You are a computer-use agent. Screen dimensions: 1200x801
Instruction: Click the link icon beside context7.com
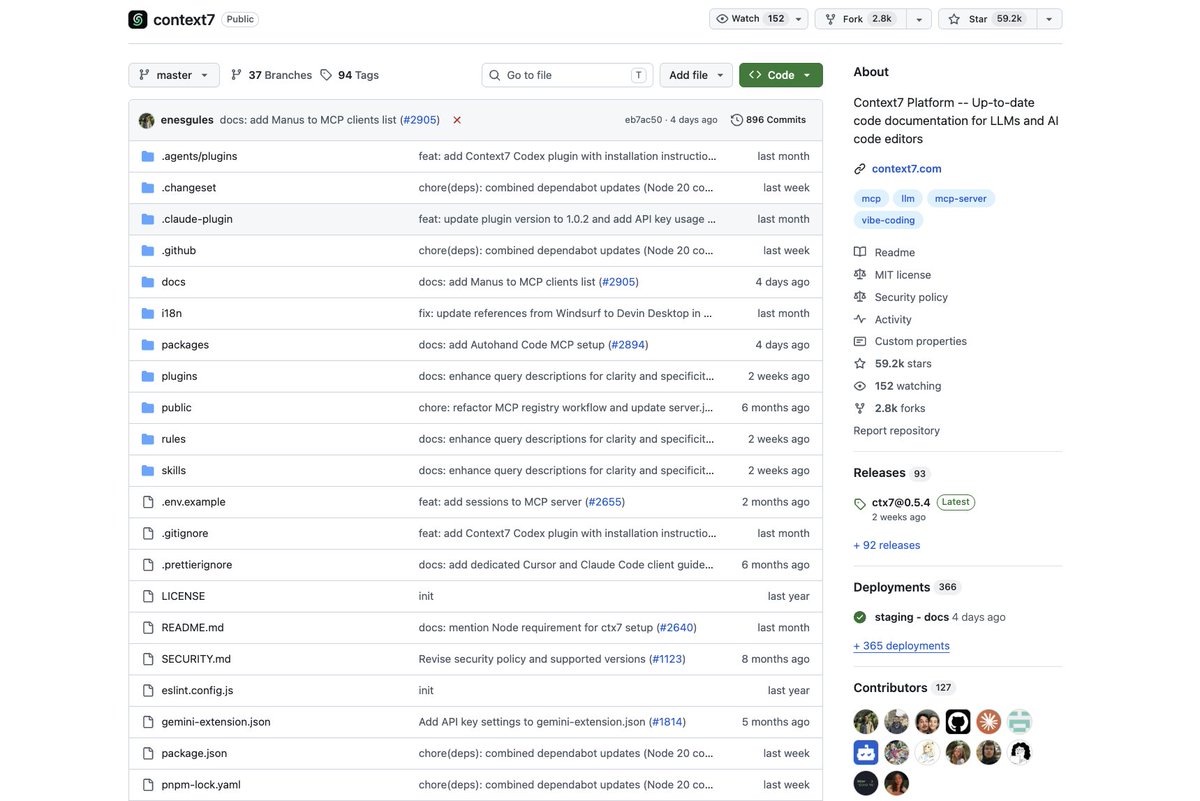coord(860,169)
